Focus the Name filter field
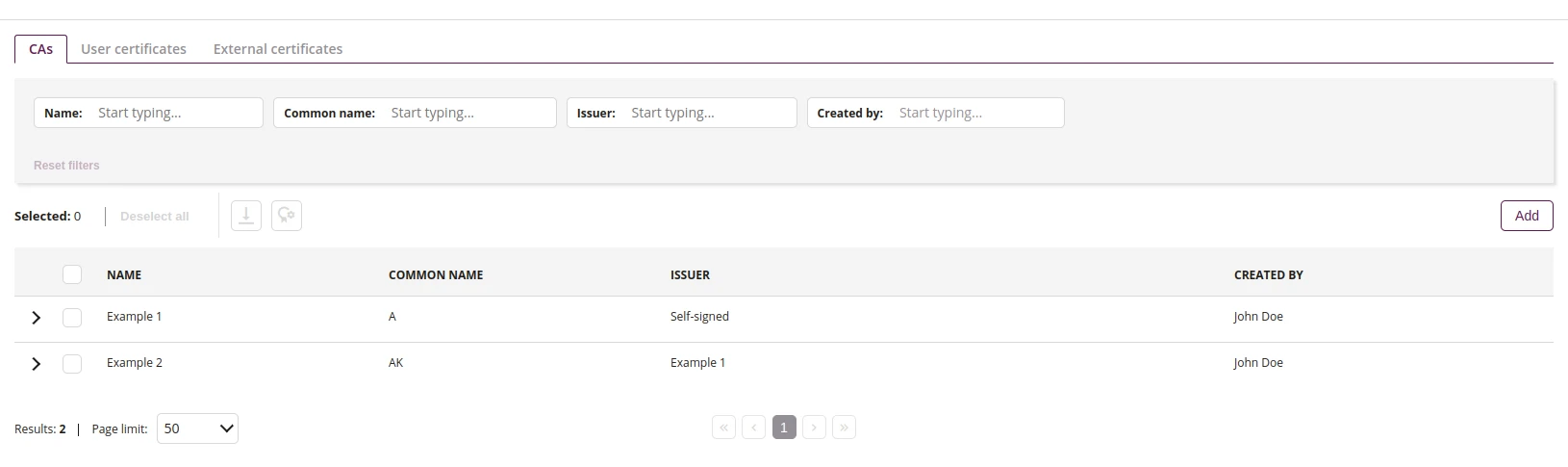This screenshot has width=1568, height=467. 148,113
